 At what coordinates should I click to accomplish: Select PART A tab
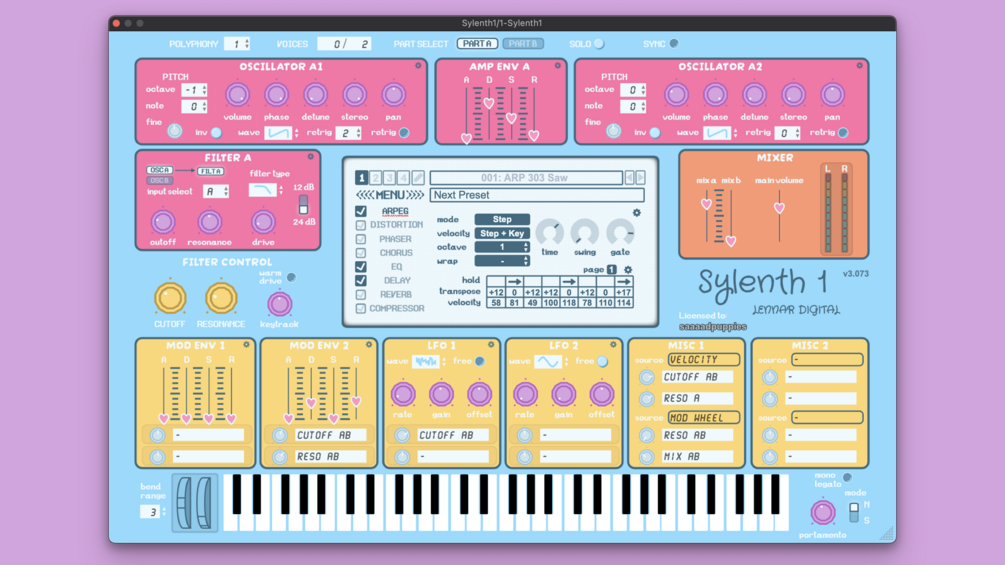coord(478,44)
